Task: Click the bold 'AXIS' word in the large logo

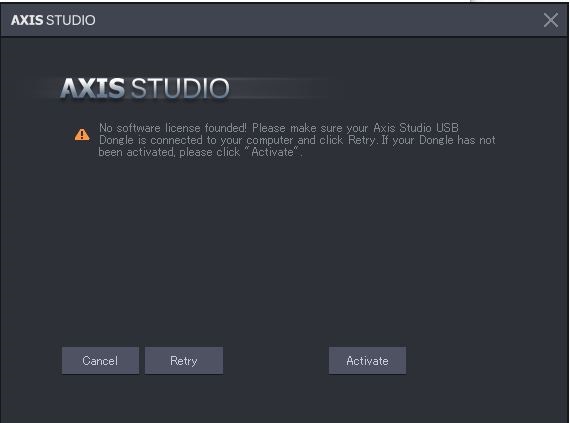Action: [x=93, y=88]
